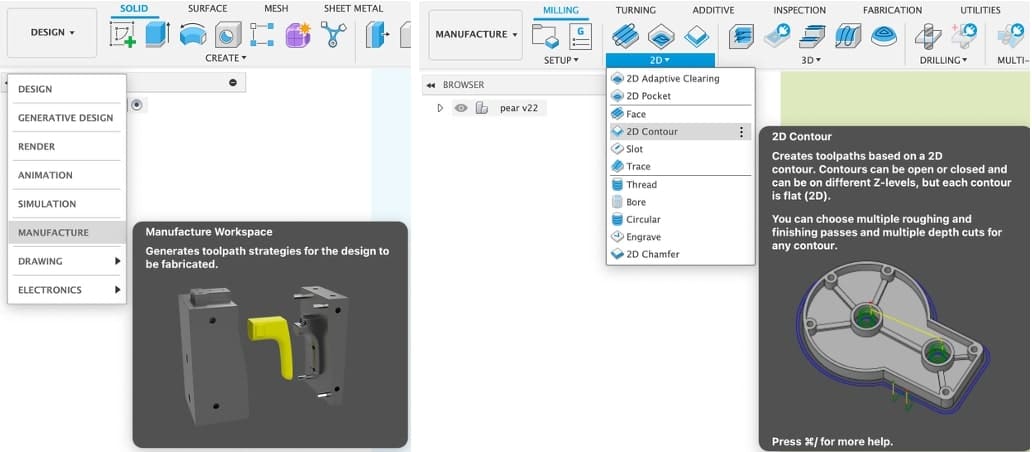Image resolution: width=1032 pixels, height=452 pixels.
Task: Click the pear v22 component icon
Action: pyautogui.click(x=482, y=108)
